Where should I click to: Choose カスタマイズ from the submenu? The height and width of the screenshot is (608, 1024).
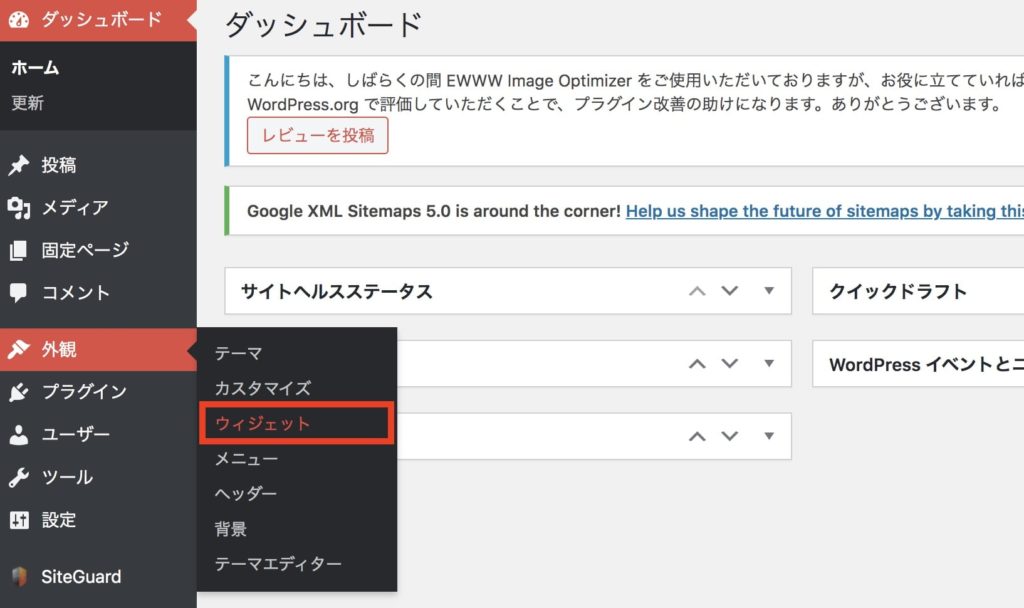click(263, 388)
